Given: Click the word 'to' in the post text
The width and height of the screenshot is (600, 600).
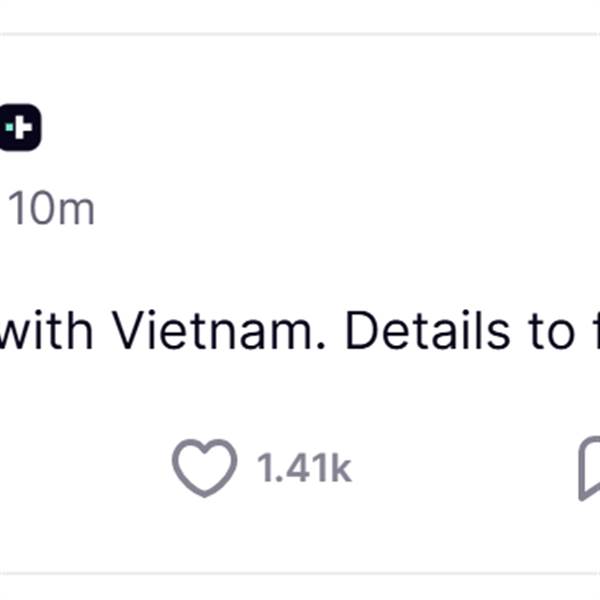Looking at the screenshot, I should click(551, 331).
